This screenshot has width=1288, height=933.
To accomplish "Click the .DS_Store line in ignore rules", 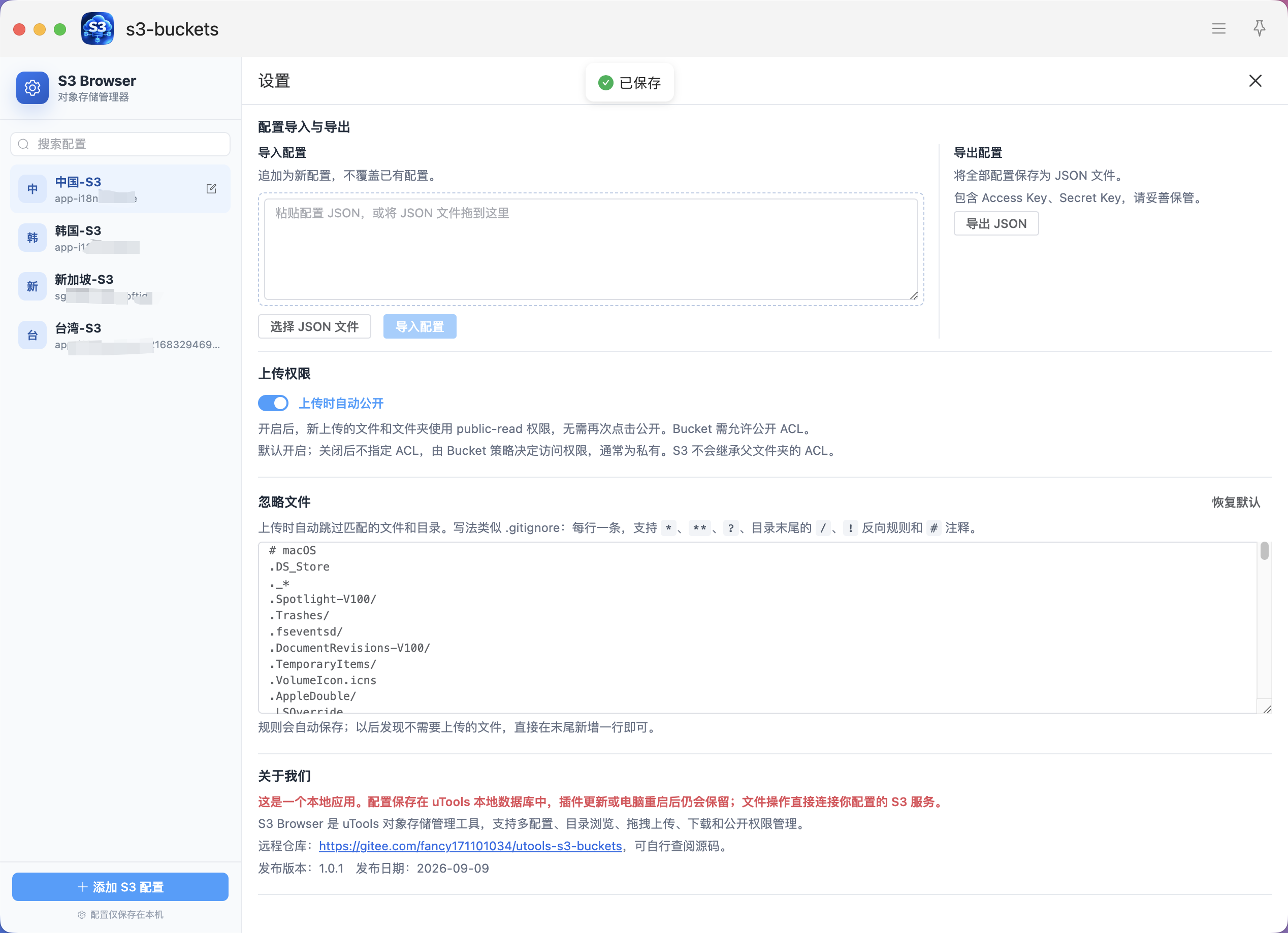I will [299, 567].
